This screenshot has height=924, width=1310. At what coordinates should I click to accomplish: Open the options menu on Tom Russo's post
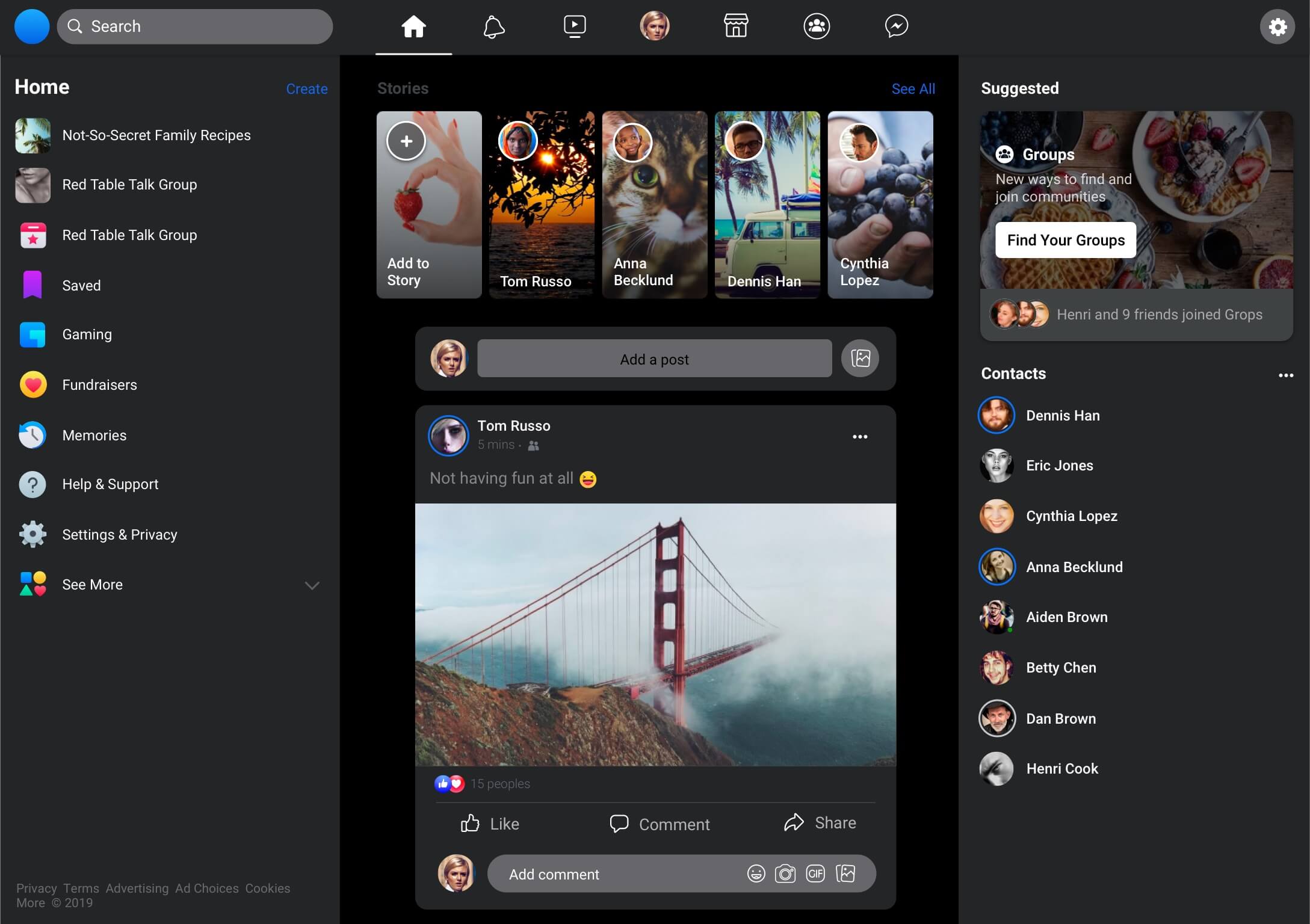[859, 437]
